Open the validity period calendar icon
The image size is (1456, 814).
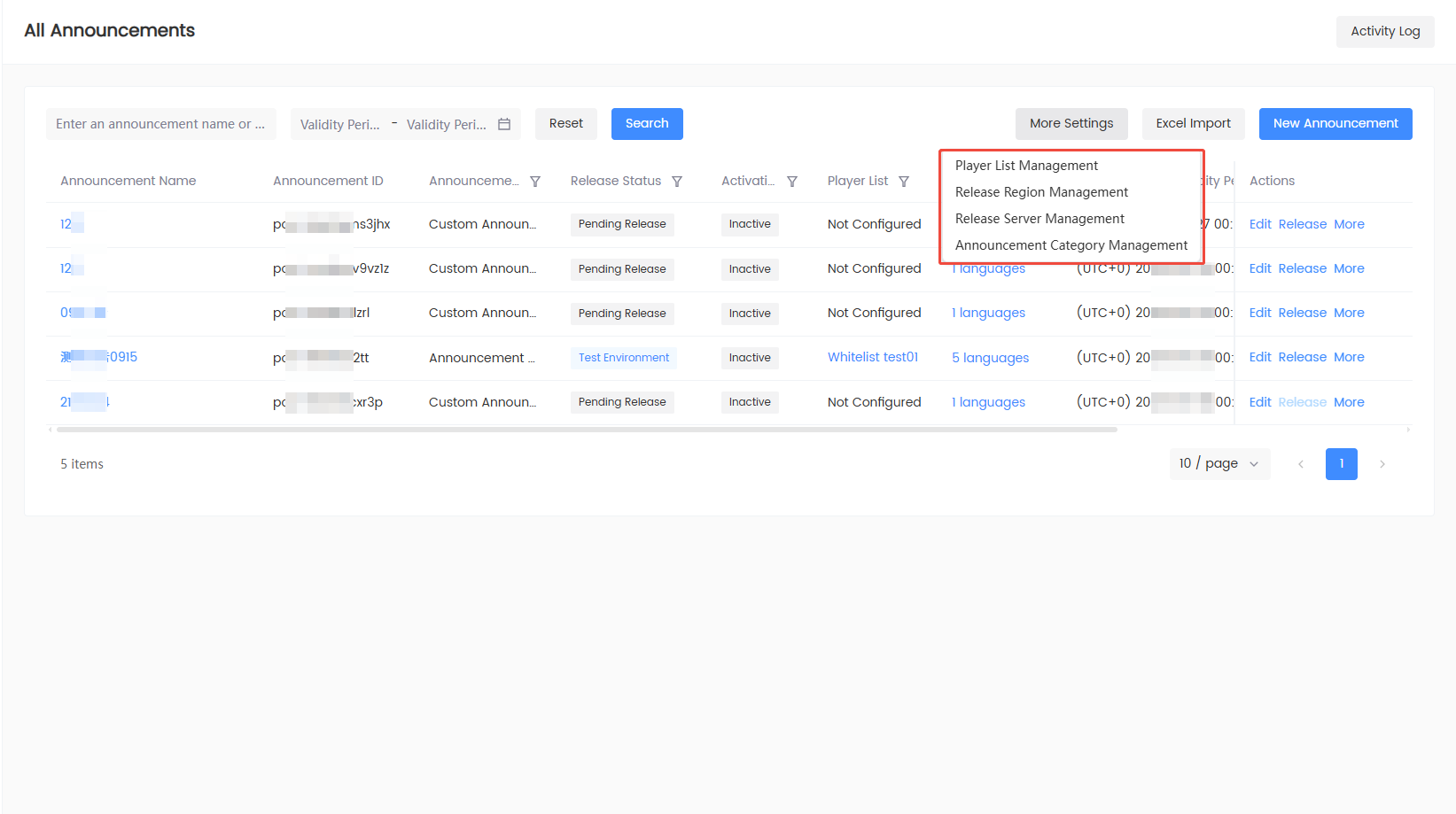click(504, 124)
